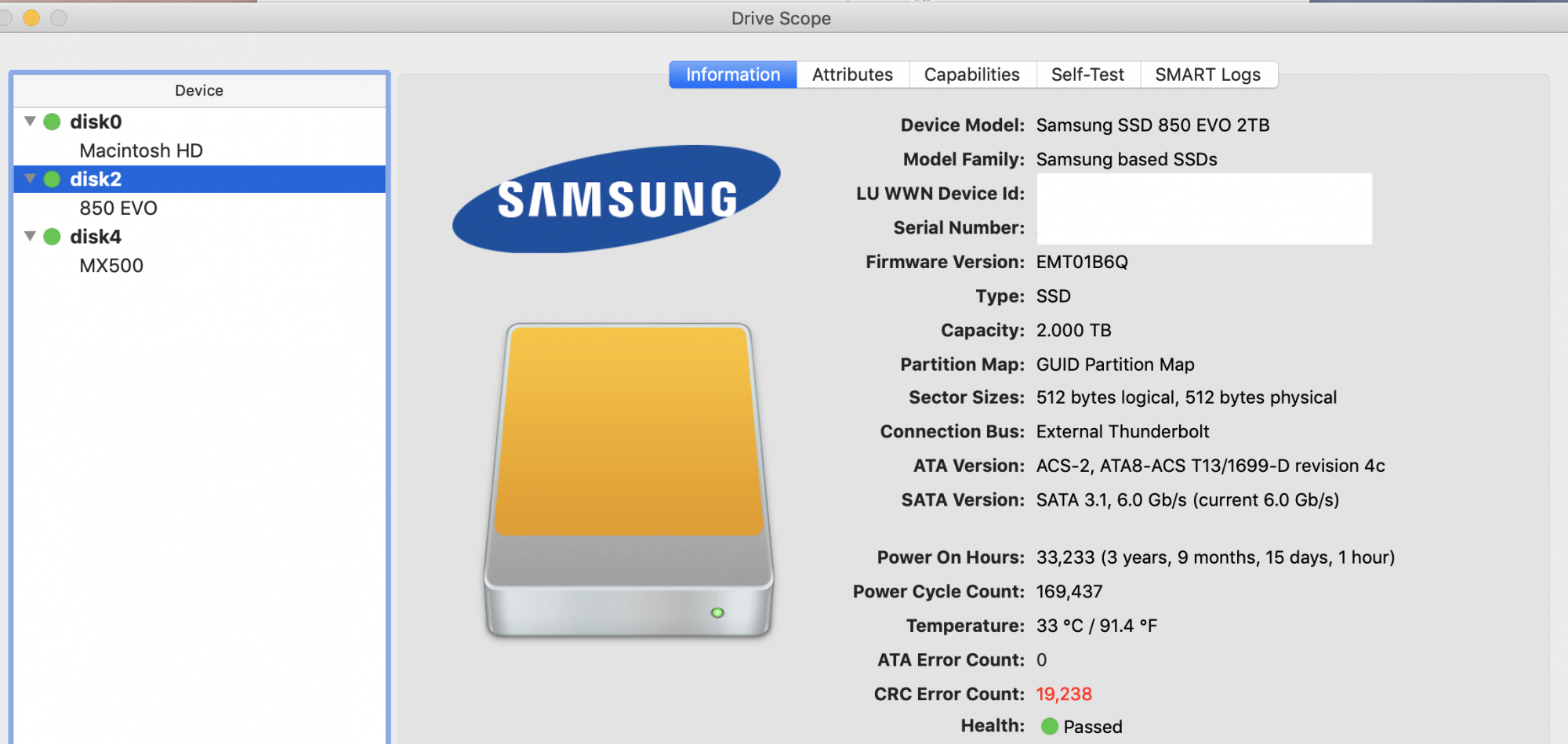Click the Type value SSD
Viewport: 1568px width, 744px height.
pos(1053,296)
